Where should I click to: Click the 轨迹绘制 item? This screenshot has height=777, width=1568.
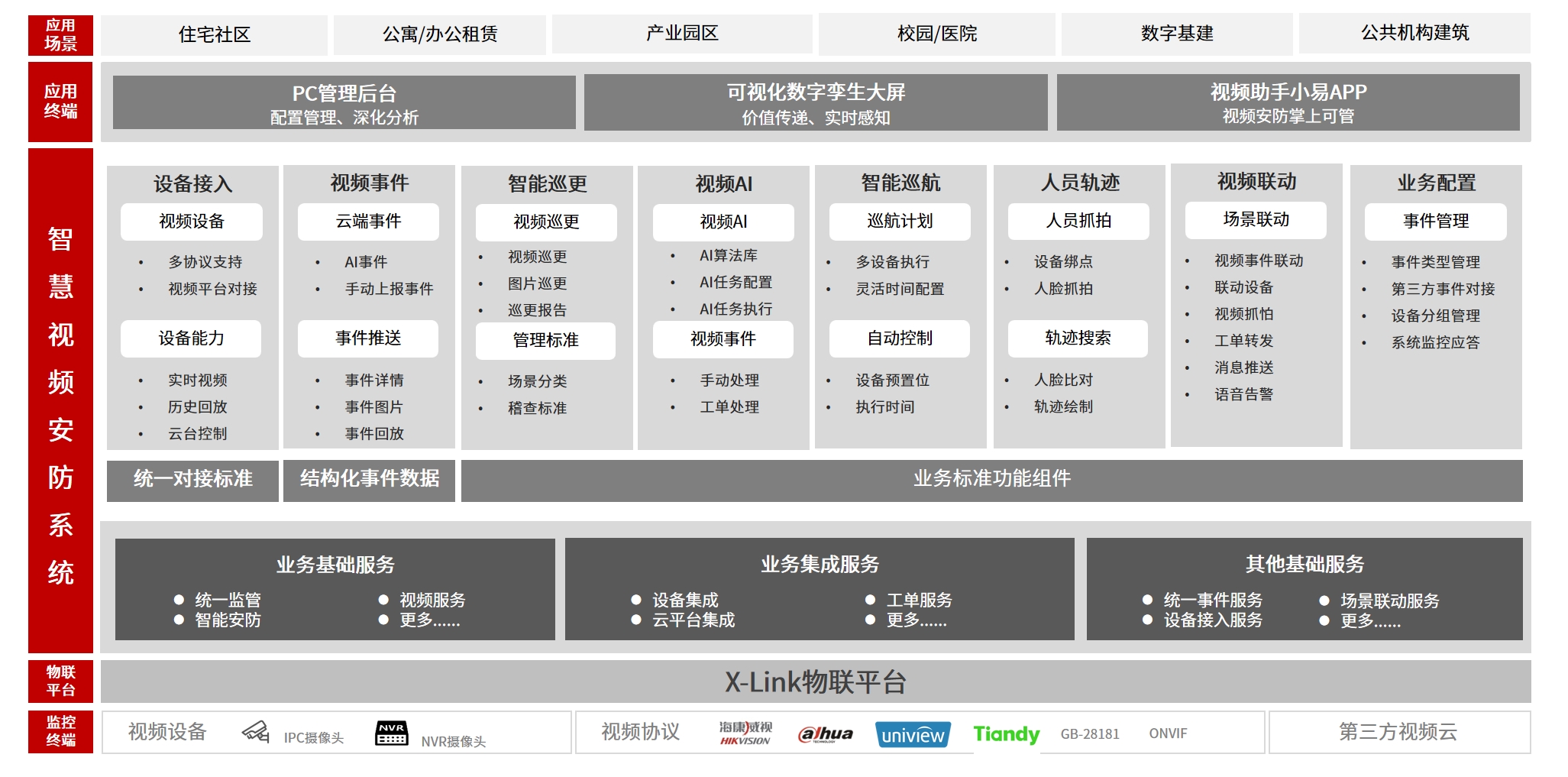[1064, 407]
